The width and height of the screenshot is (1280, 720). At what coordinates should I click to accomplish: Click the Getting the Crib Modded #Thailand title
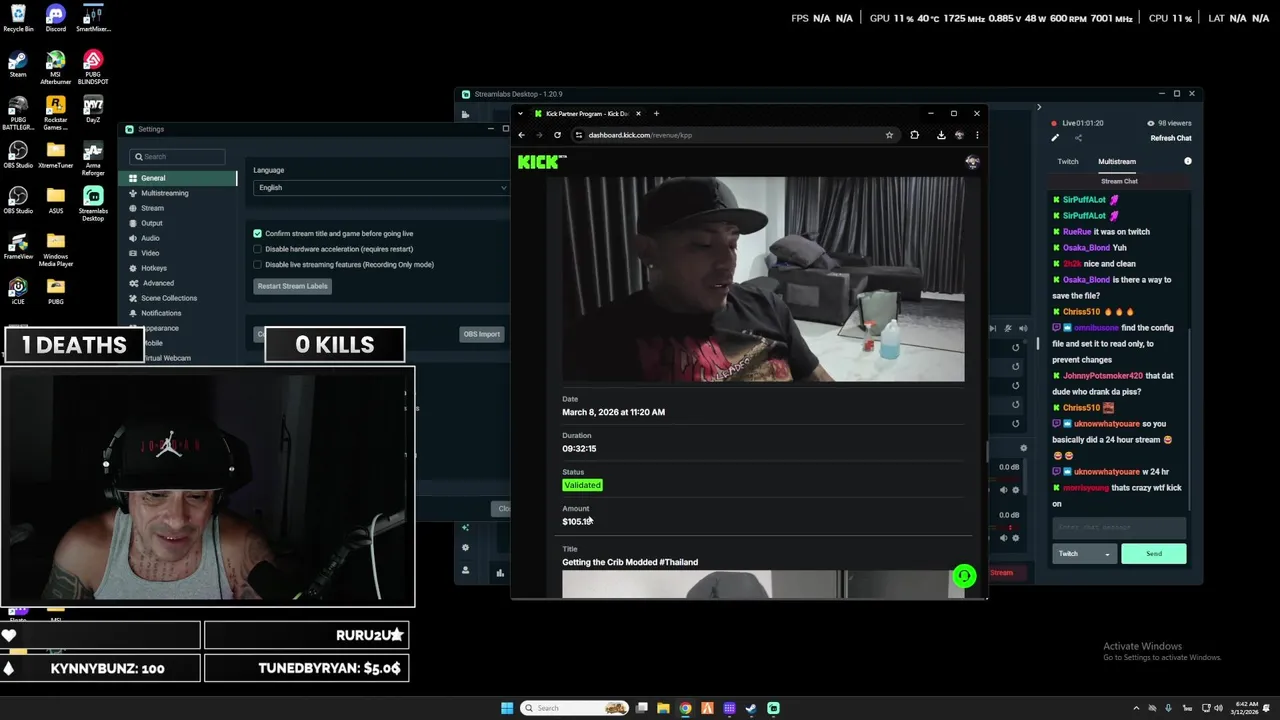630,562
